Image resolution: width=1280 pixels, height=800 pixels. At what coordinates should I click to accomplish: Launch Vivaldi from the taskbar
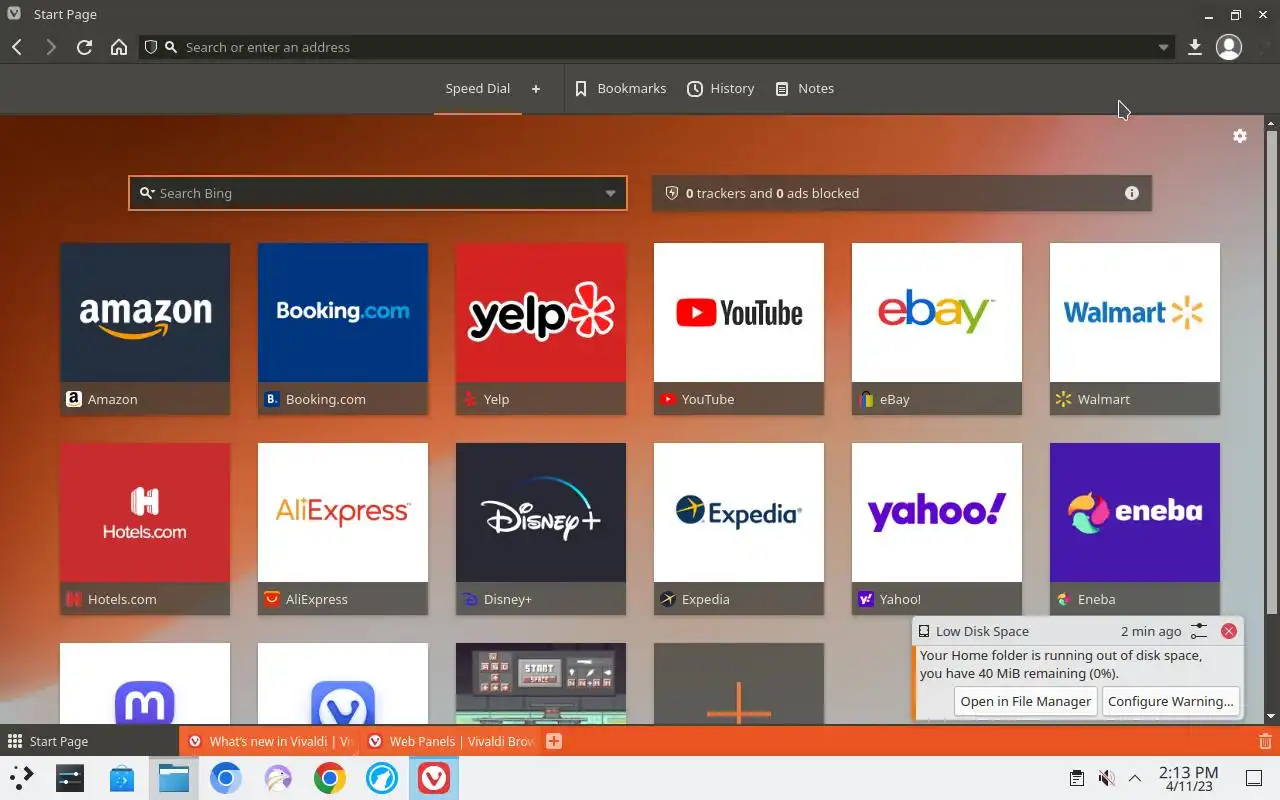coord(434,778)
